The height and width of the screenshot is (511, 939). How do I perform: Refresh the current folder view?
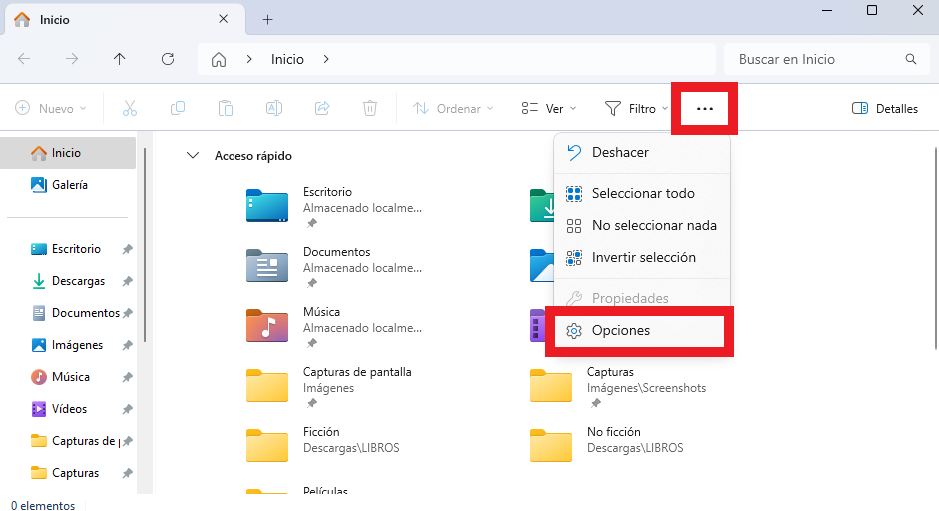click(x=168, y=59)
